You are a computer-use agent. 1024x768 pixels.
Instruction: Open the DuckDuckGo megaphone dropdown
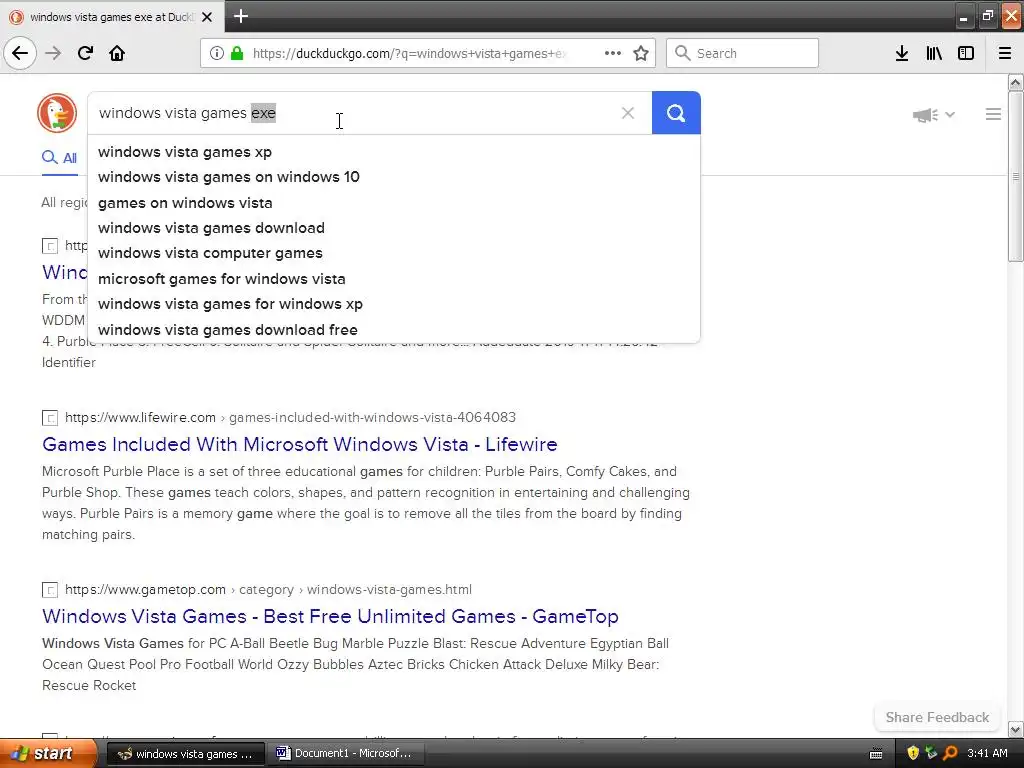(934, 115)
